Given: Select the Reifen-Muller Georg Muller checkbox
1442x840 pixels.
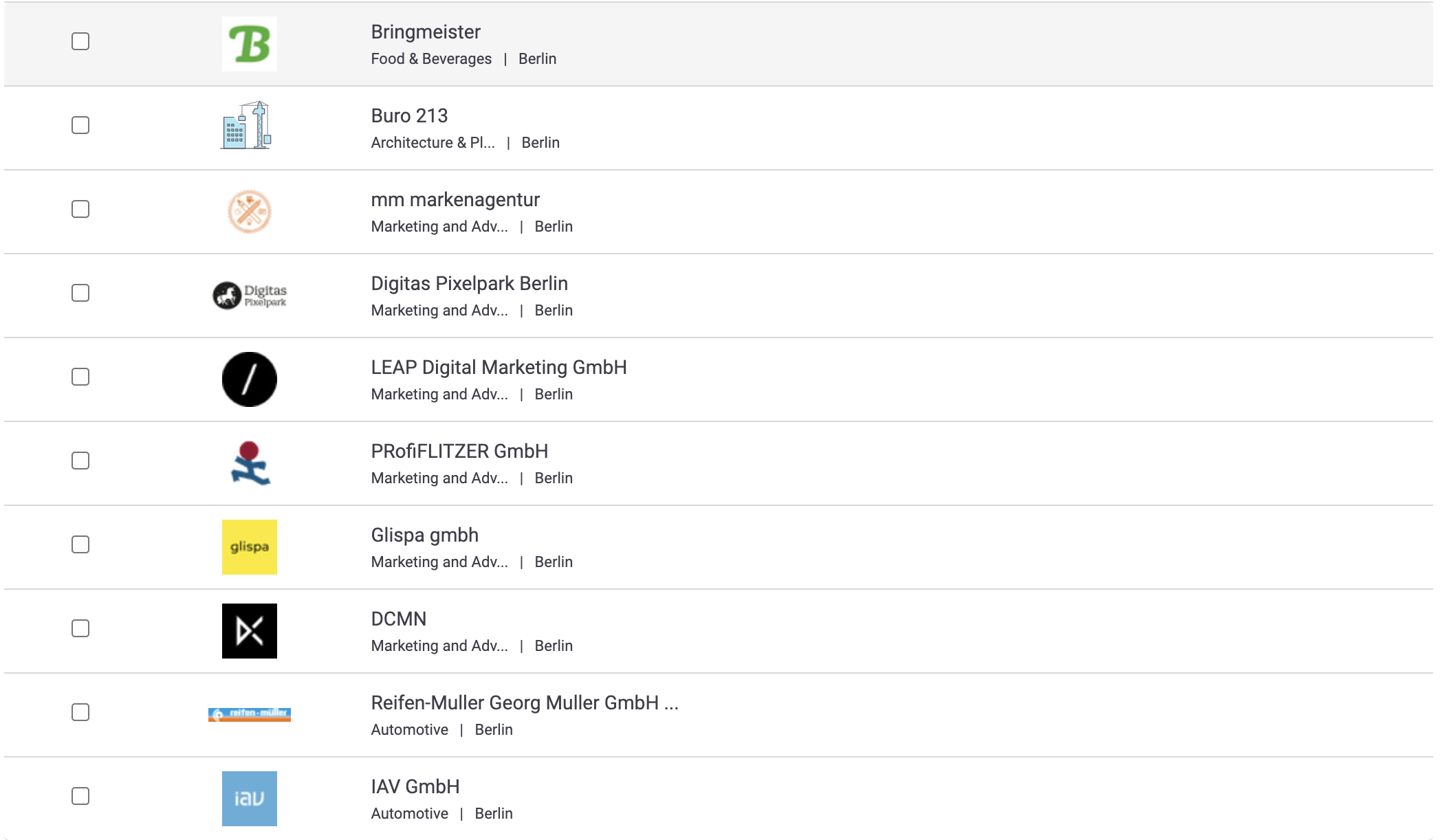Looking at the screenshot, I should pos(80,712).
